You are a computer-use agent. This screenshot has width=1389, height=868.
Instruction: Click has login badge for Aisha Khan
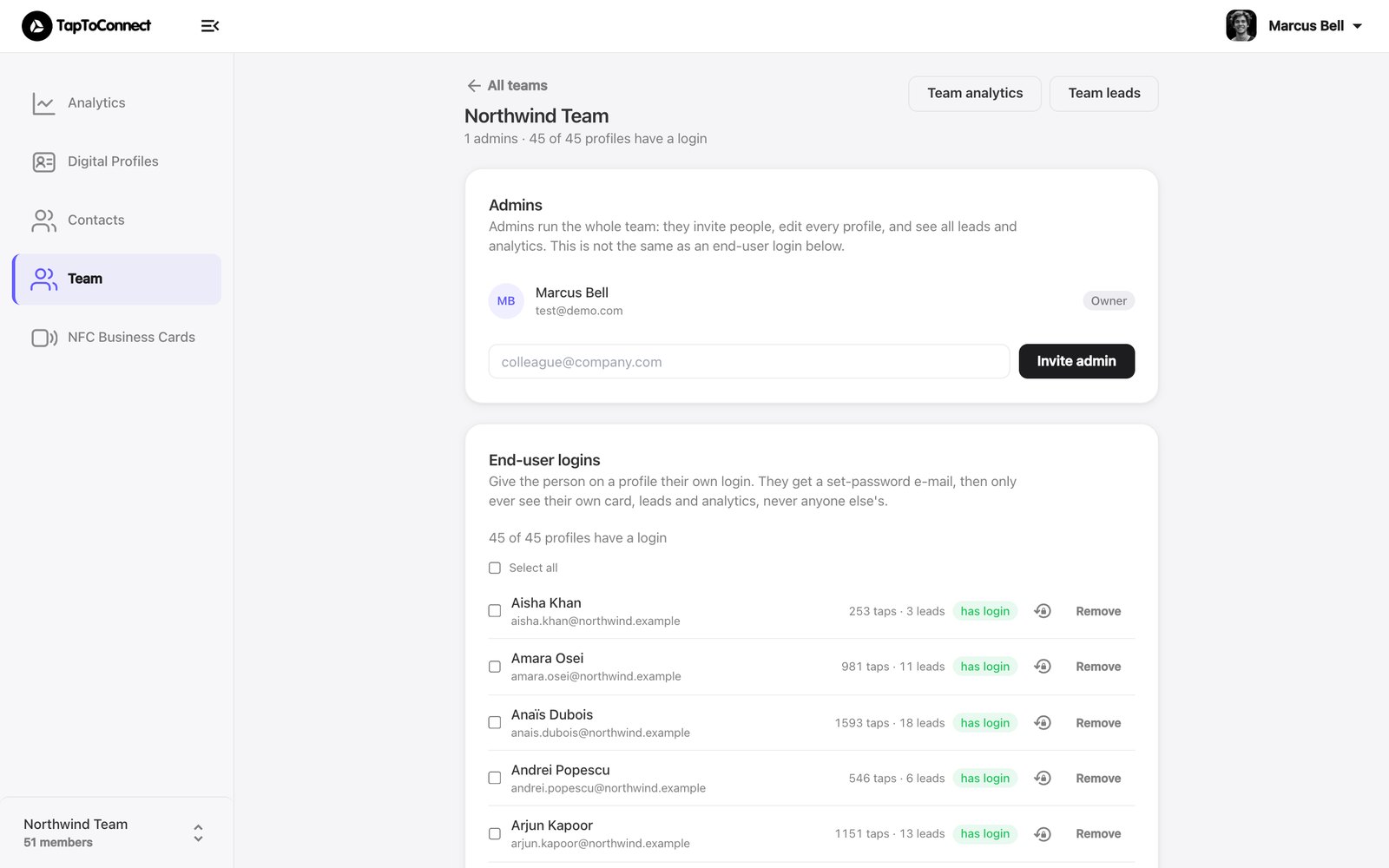click(985, 611)
